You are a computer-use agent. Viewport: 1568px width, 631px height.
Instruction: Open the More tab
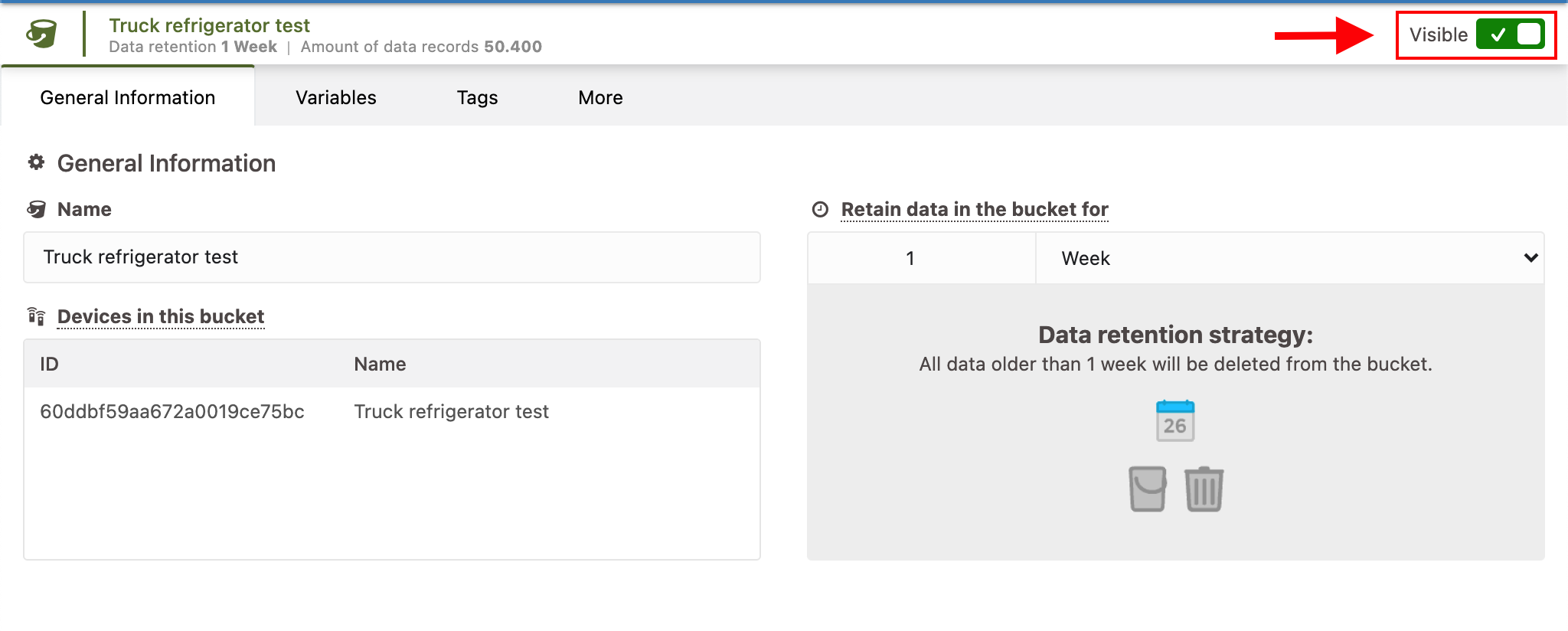pyautogui.click(x=600, y=97)
